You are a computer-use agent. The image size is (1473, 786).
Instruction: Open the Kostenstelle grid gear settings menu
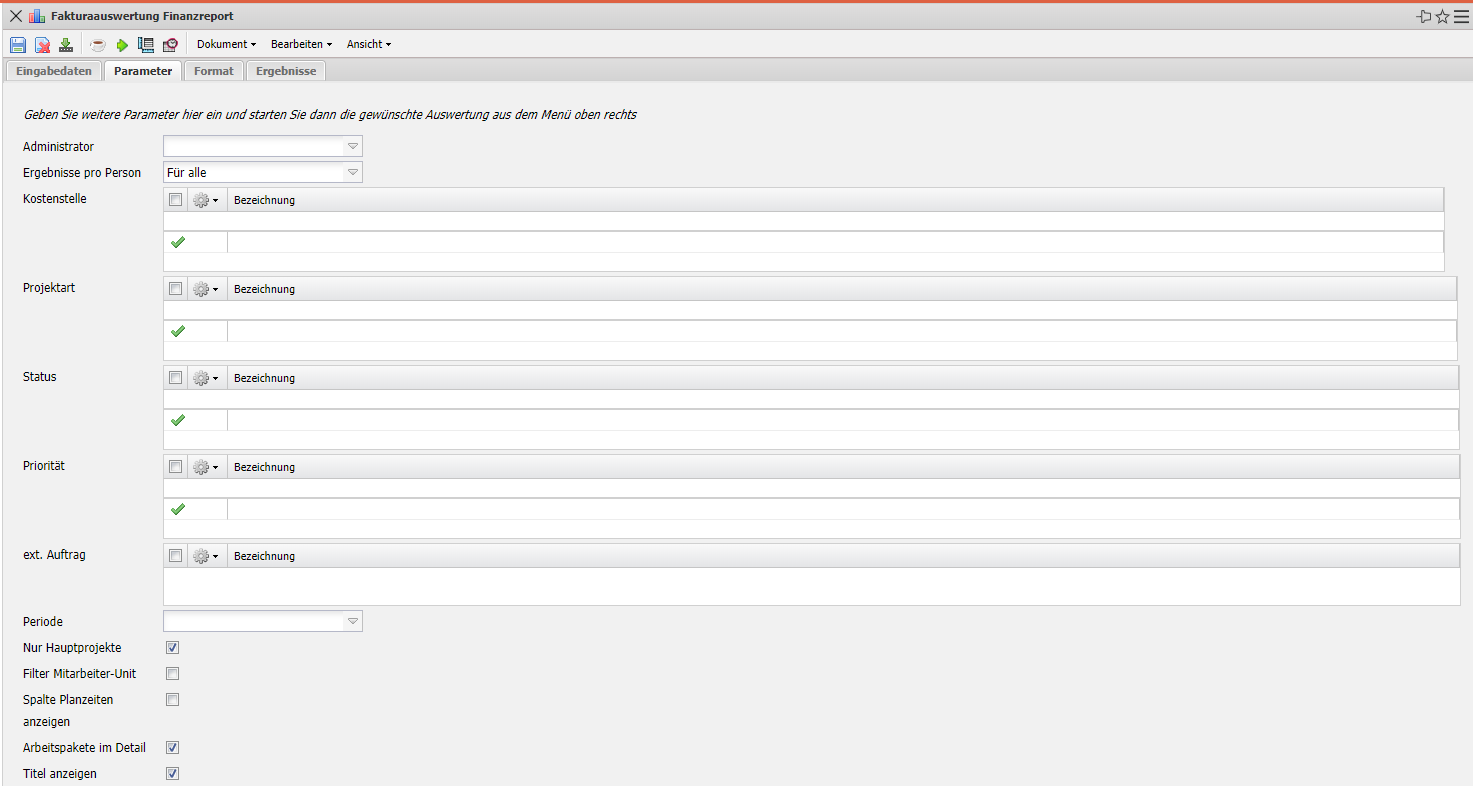tap(205, 200)
